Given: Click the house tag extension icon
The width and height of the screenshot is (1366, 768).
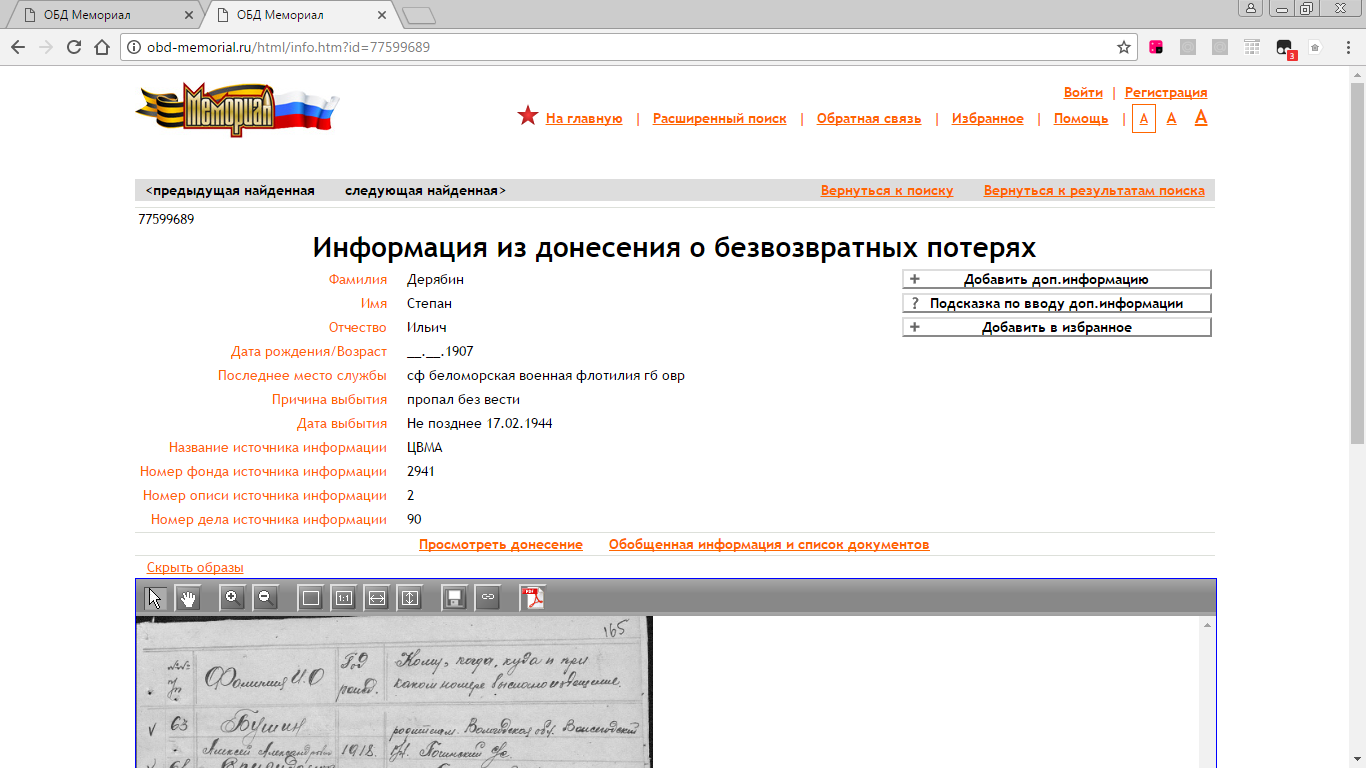Looking at the screenshot, I should (1315, 47).
